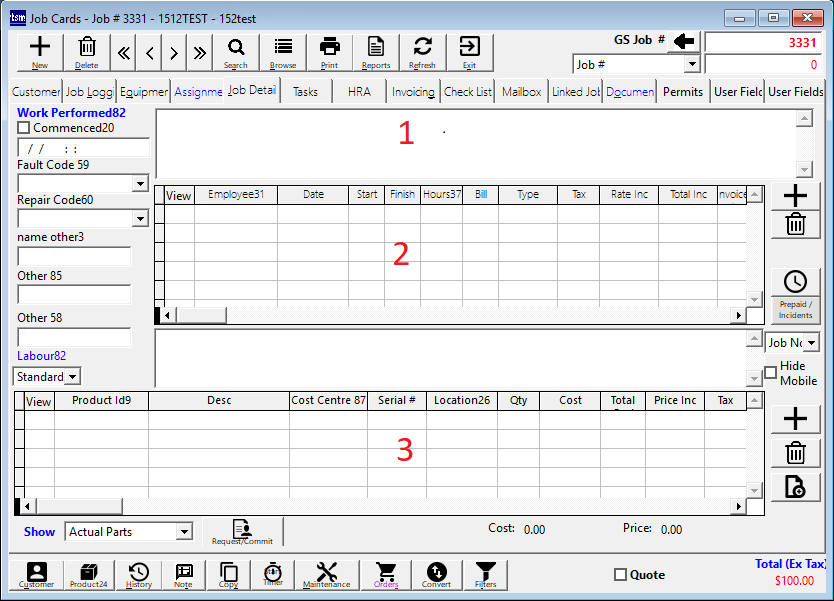This screenshot has width=834, height=601.
Task: Open the Prepaid / Incidents clock button
Action: pos(795,294)
